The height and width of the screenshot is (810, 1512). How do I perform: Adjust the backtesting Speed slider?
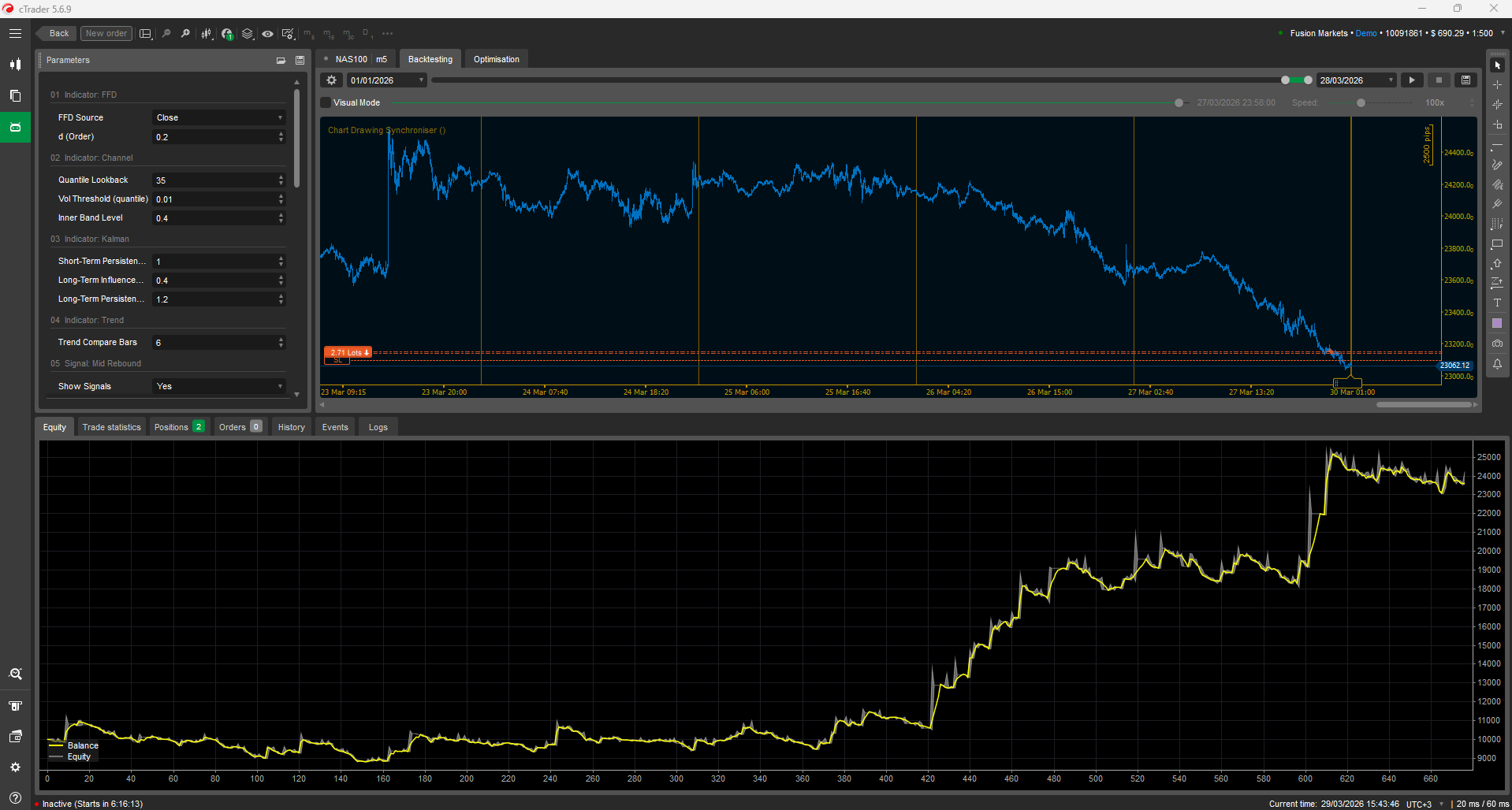1360,102
